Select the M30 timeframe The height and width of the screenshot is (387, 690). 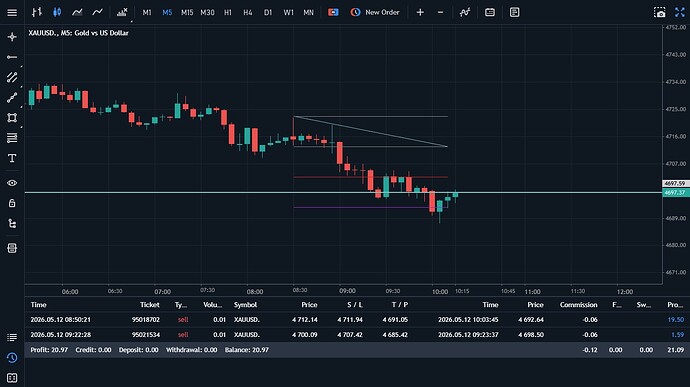click(207, 12)
